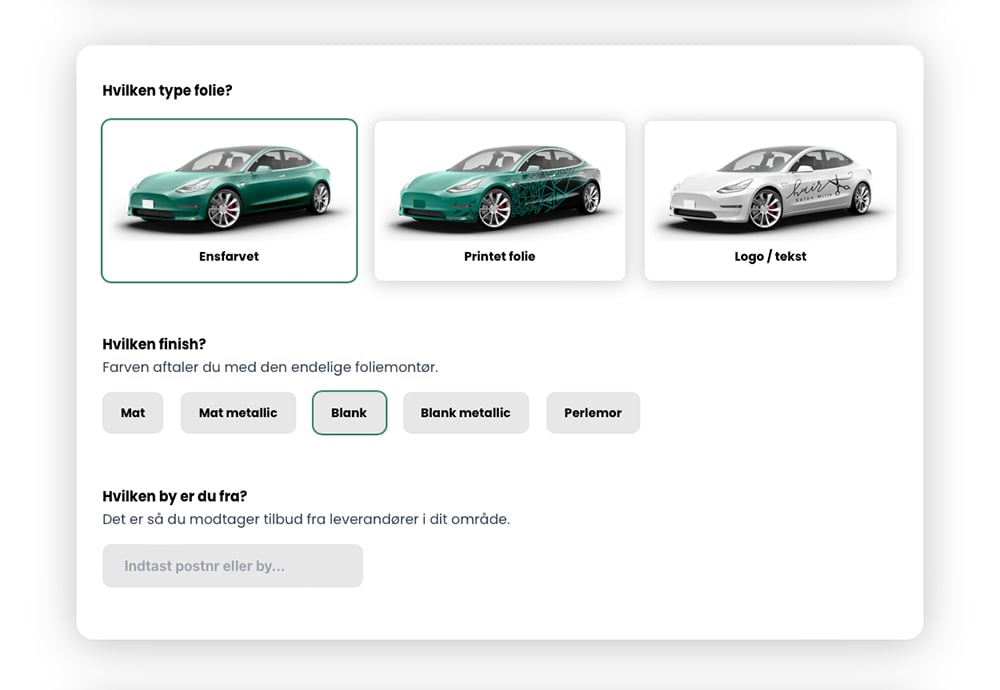Select the Mat finish

pyautogui.click(x=133, y=413)
